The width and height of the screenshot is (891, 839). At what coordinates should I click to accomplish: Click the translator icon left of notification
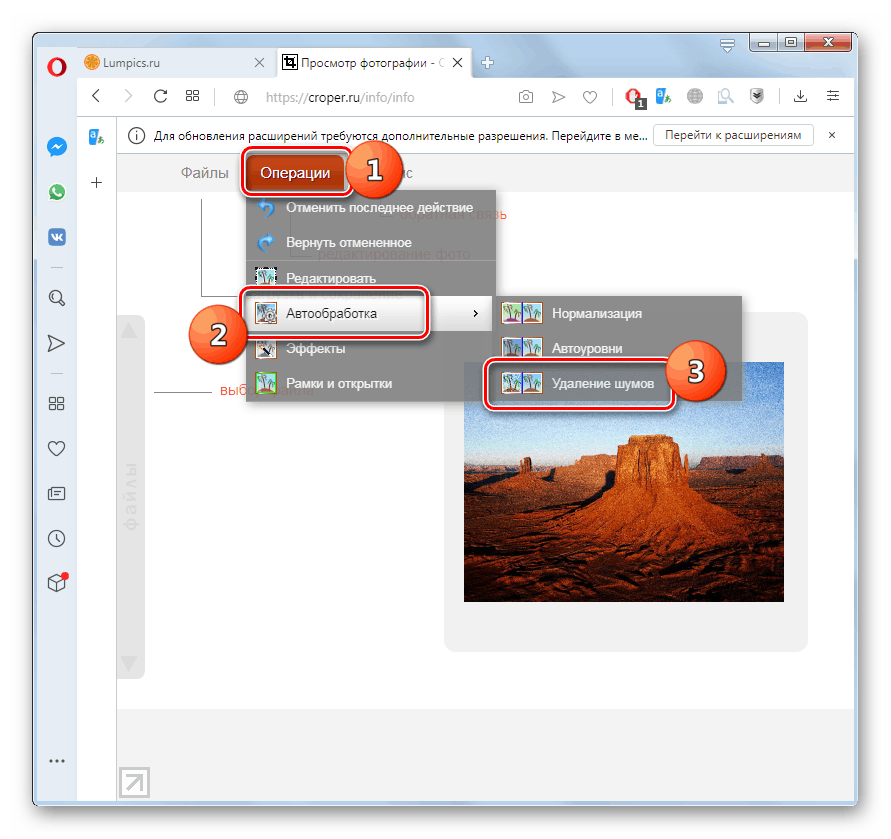(x=96, y=137)
